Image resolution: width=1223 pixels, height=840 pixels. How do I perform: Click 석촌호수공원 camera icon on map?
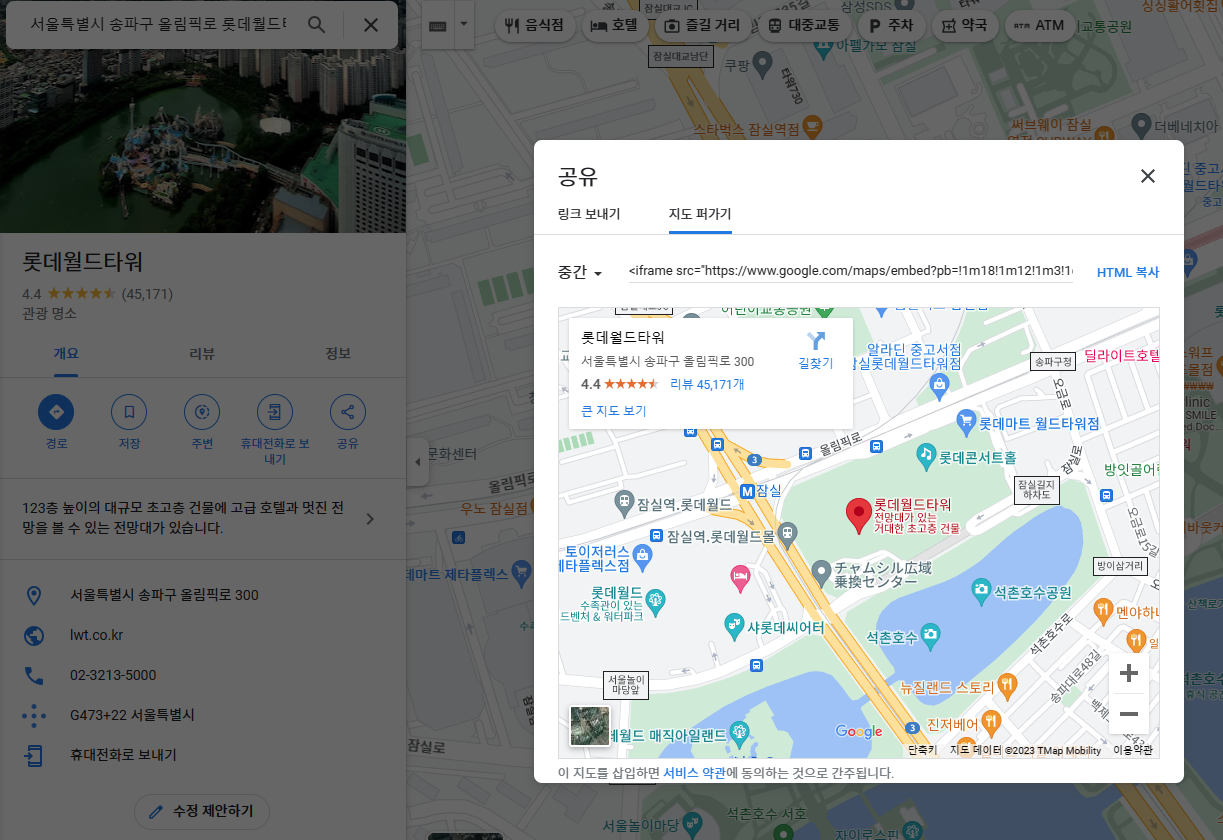[981, 591]
